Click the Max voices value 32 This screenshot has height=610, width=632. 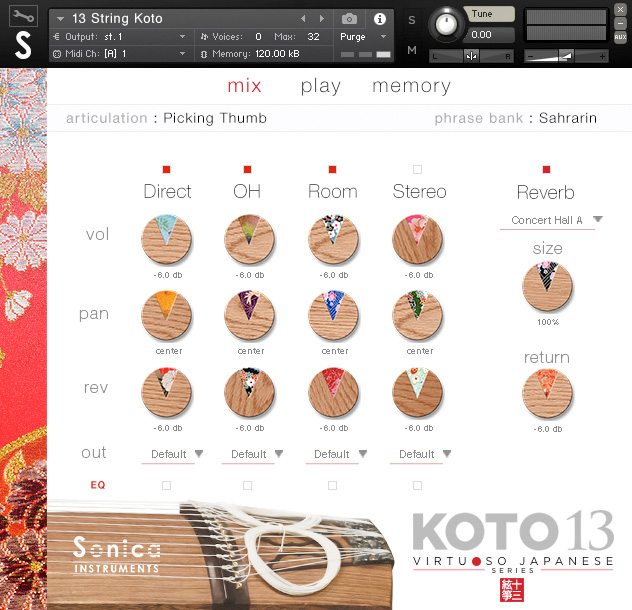point(313,37)
